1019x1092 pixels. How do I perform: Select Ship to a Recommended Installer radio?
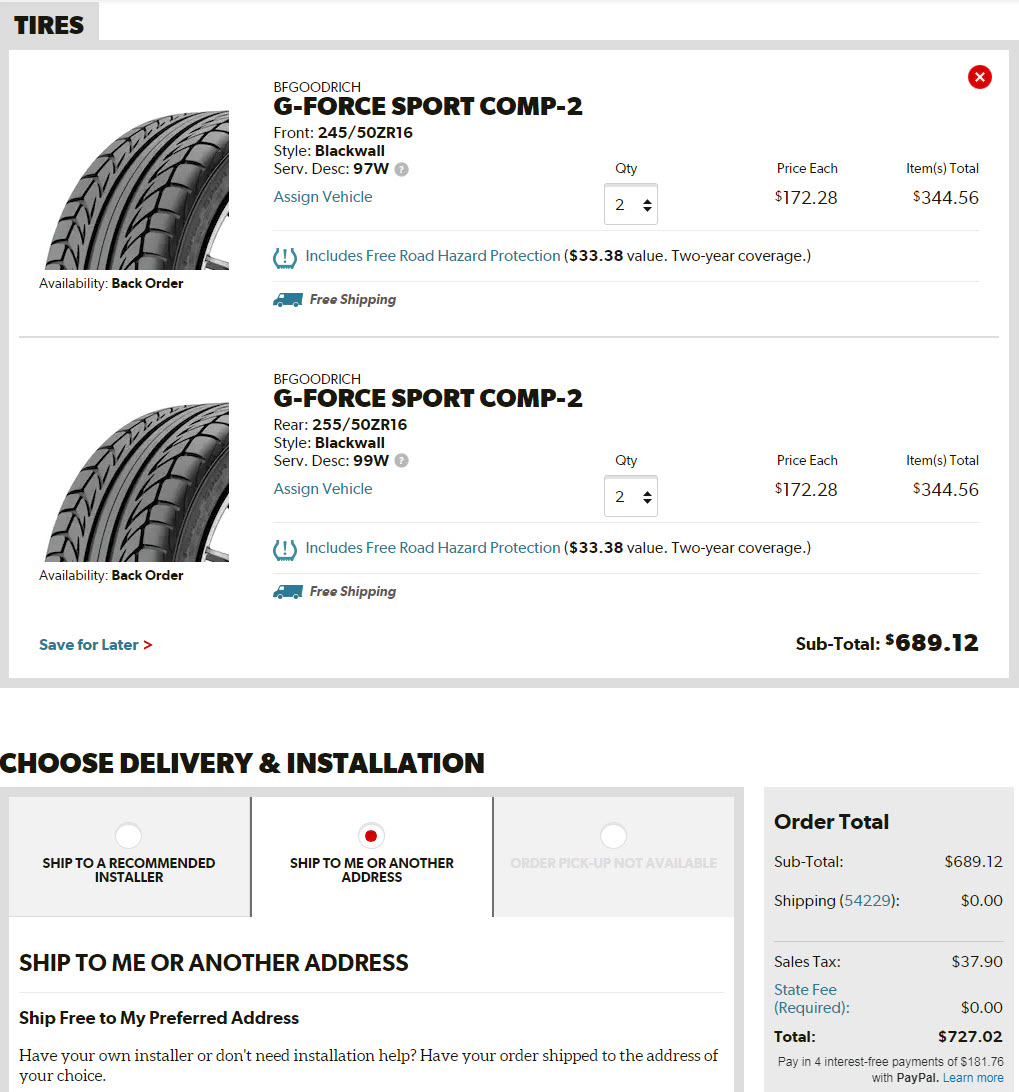(x=128, y=835)
